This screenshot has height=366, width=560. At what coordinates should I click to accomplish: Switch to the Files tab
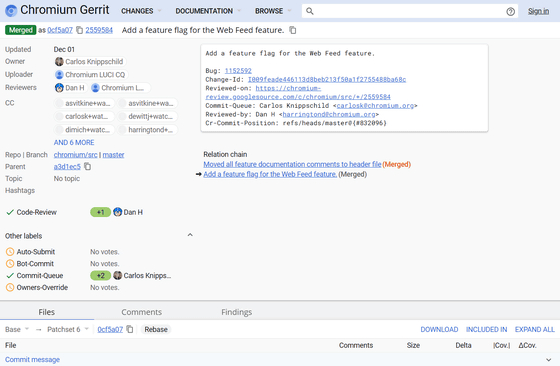click(47, 312)
